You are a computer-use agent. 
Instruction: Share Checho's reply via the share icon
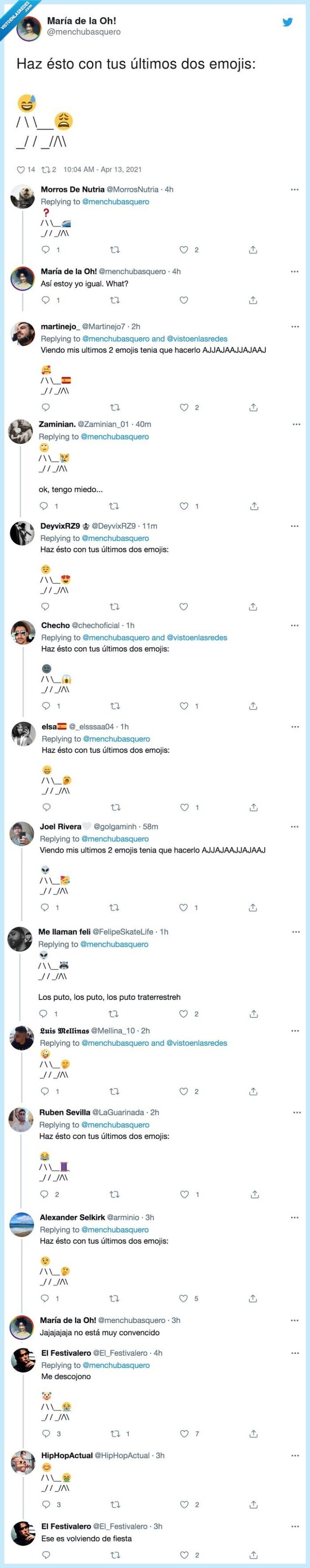[x=254, y=705]
